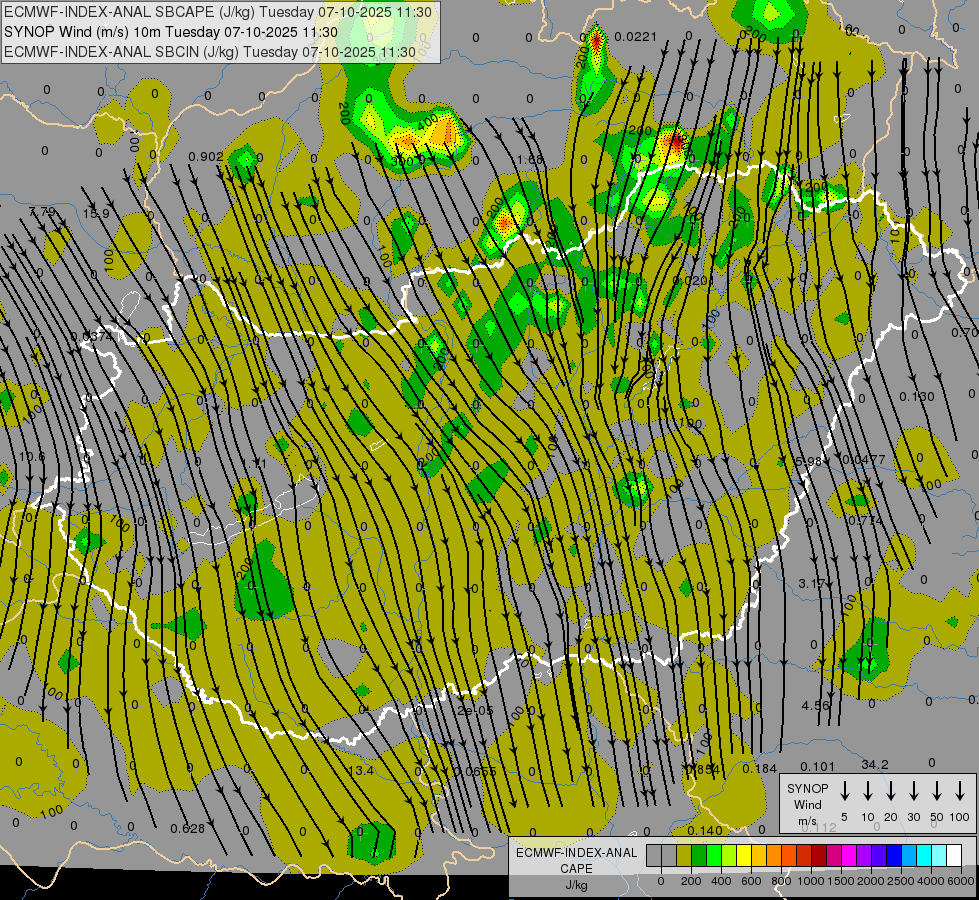Pick the 100 m/s wind arrow in legend
This screenshot has height=900, width=979.
pos(960,791)
